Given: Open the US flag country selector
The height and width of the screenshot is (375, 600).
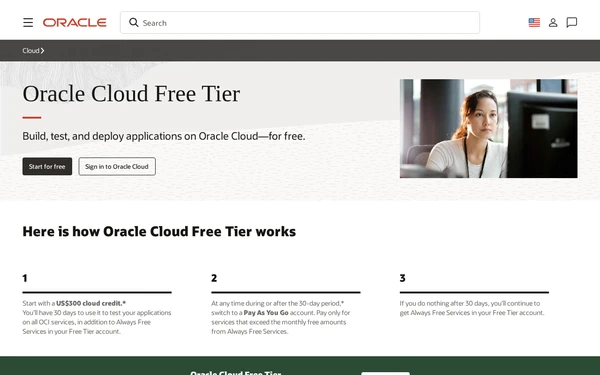Looking at the screenshot, I should (x=534, y=23).
